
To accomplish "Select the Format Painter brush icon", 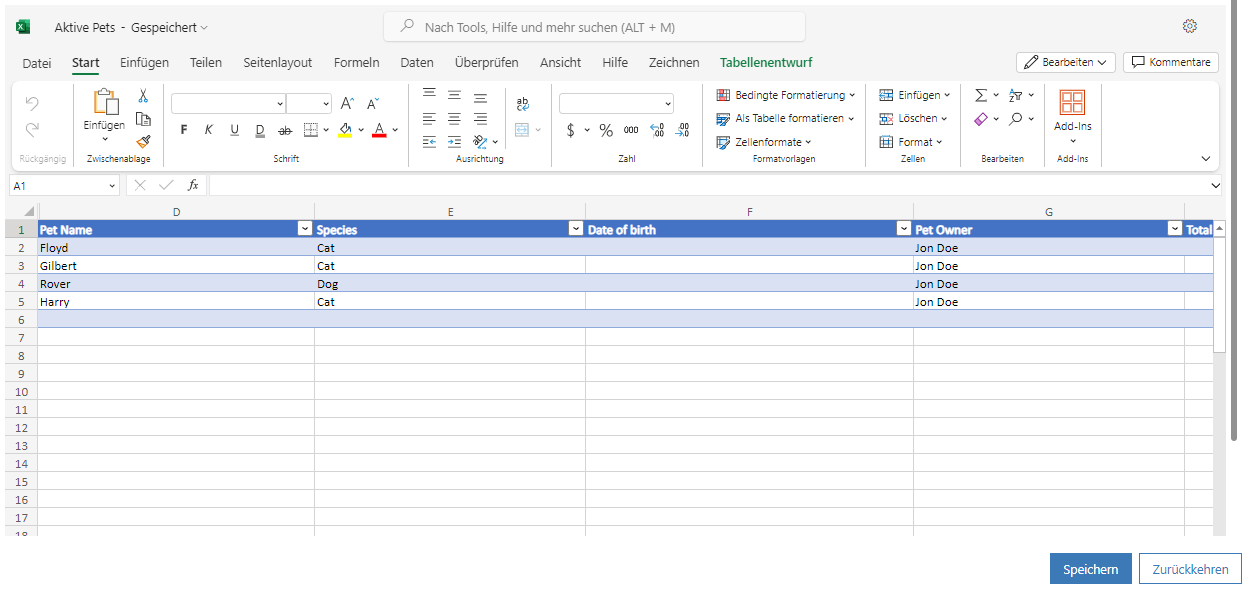I will [143, 141].
